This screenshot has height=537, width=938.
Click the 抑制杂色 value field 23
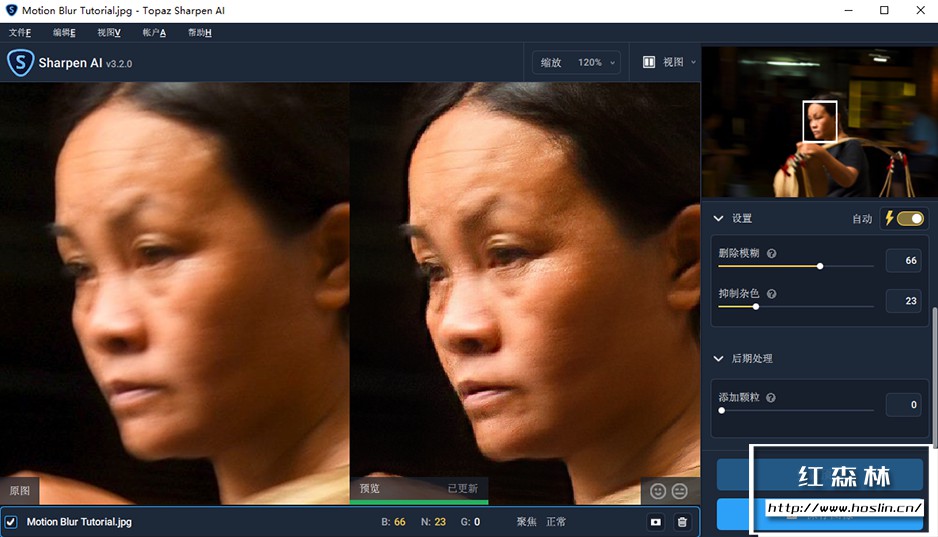point(903,301)
